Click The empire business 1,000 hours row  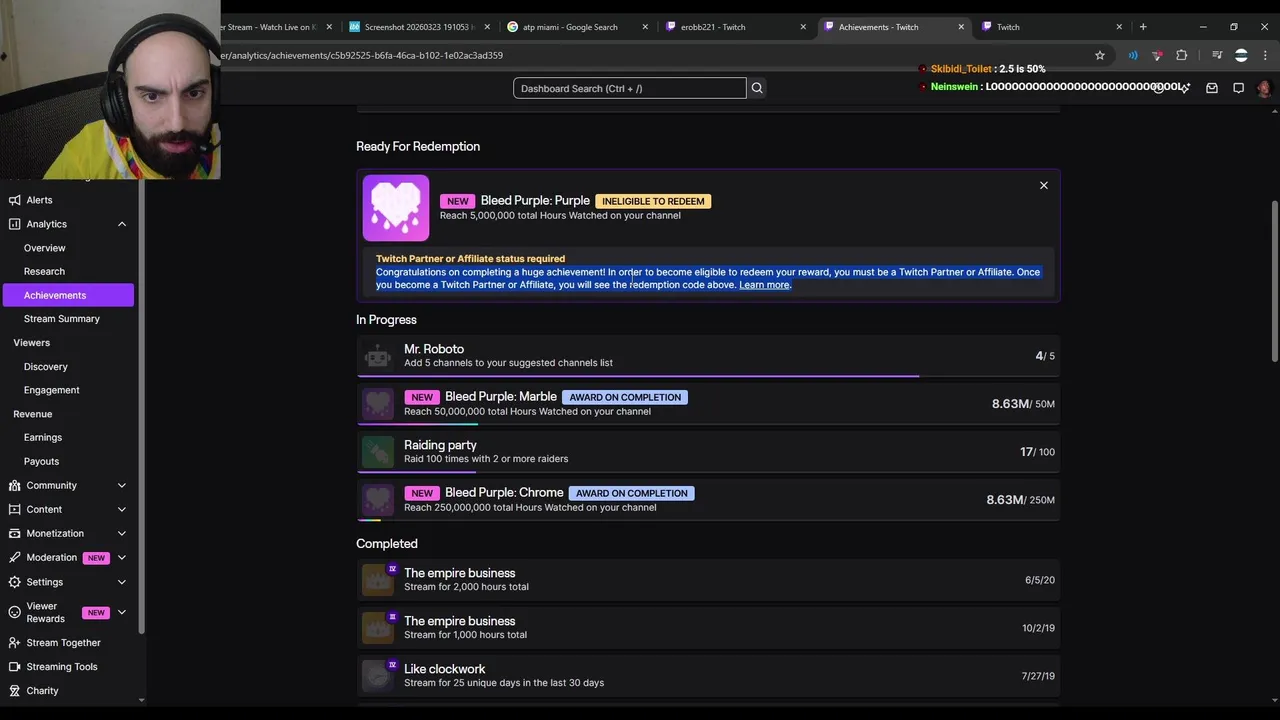point(708,628)
